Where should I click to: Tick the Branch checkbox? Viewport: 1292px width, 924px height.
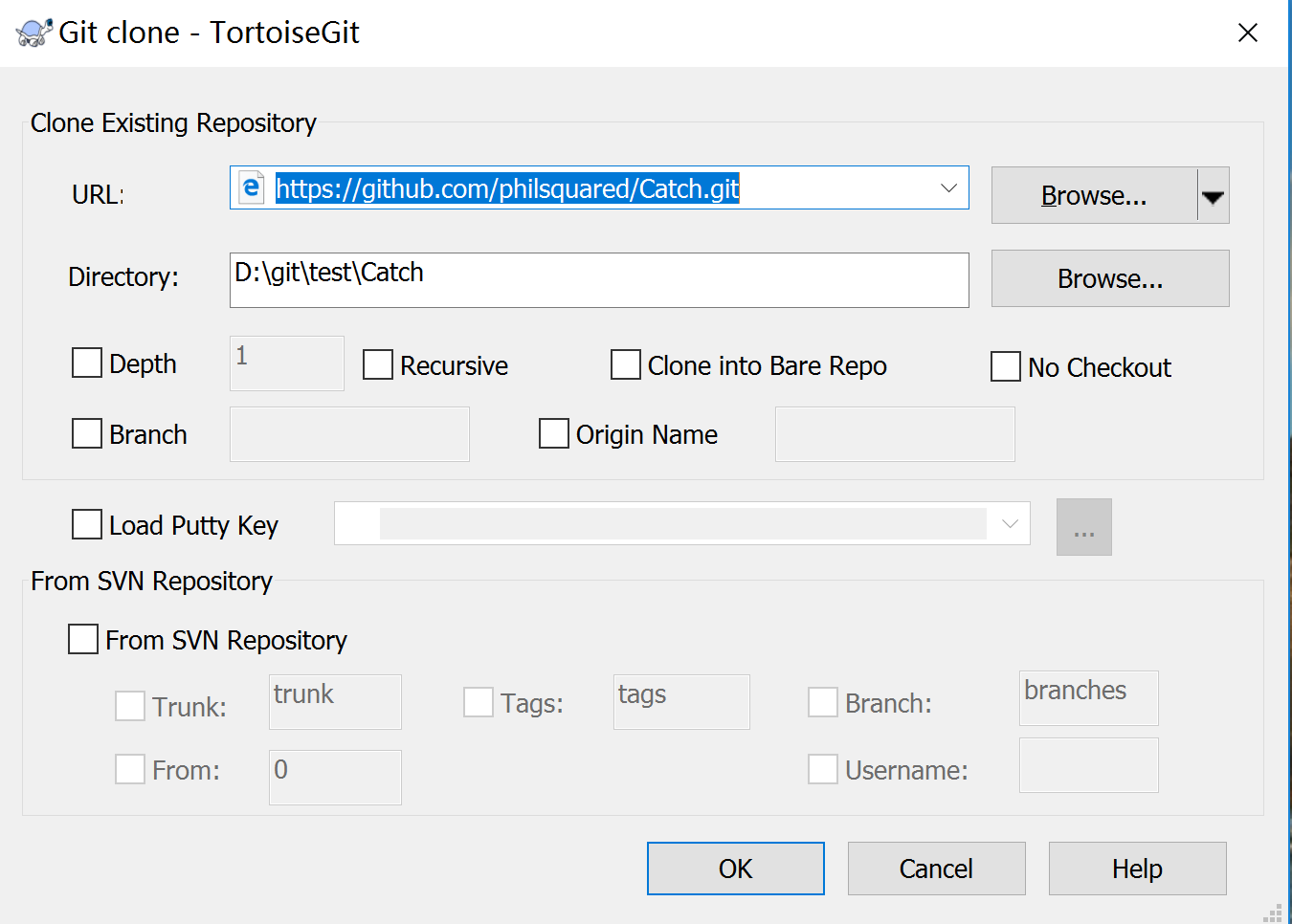(87, 433)
